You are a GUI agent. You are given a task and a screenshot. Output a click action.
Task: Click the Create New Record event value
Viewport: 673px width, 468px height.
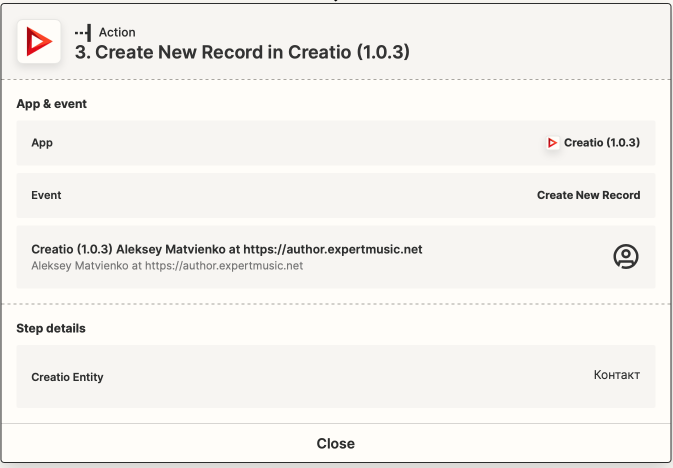click(588, 195)
